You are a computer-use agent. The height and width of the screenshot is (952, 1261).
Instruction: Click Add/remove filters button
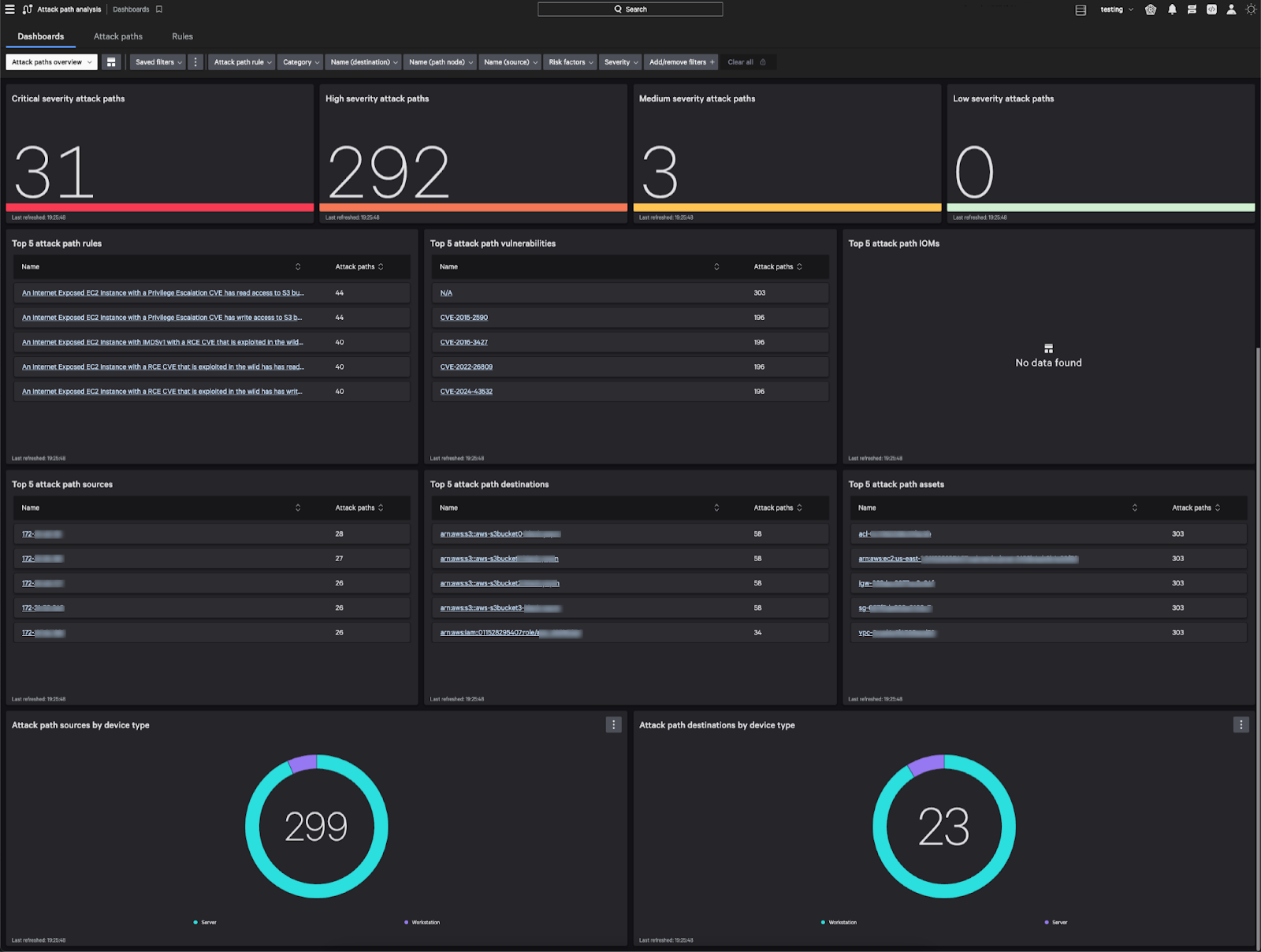click(x=681, y=62)
